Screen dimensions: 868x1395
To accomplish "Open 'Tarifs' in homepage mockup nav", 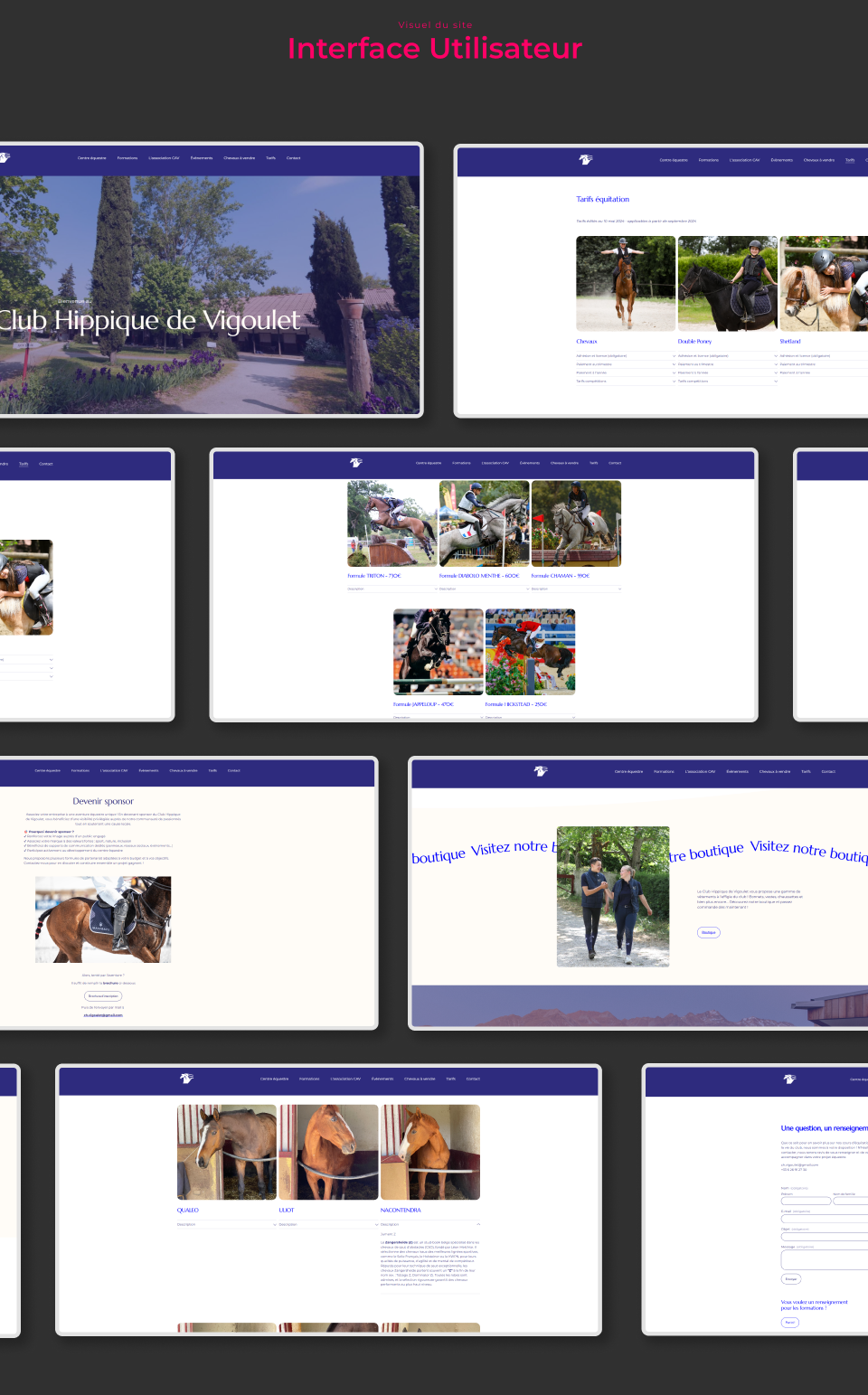I will [x=270, y=158].
